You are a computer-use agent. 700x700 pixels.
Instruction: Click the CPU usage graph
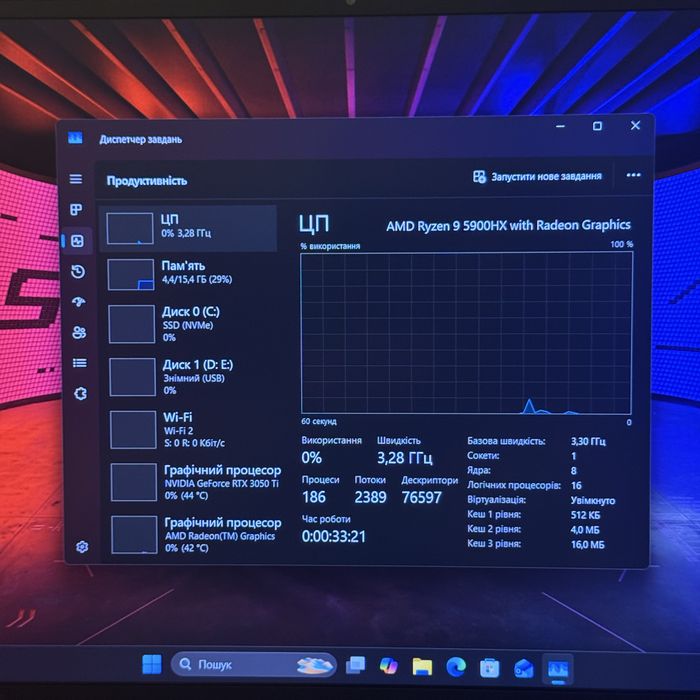click(467, 333)
